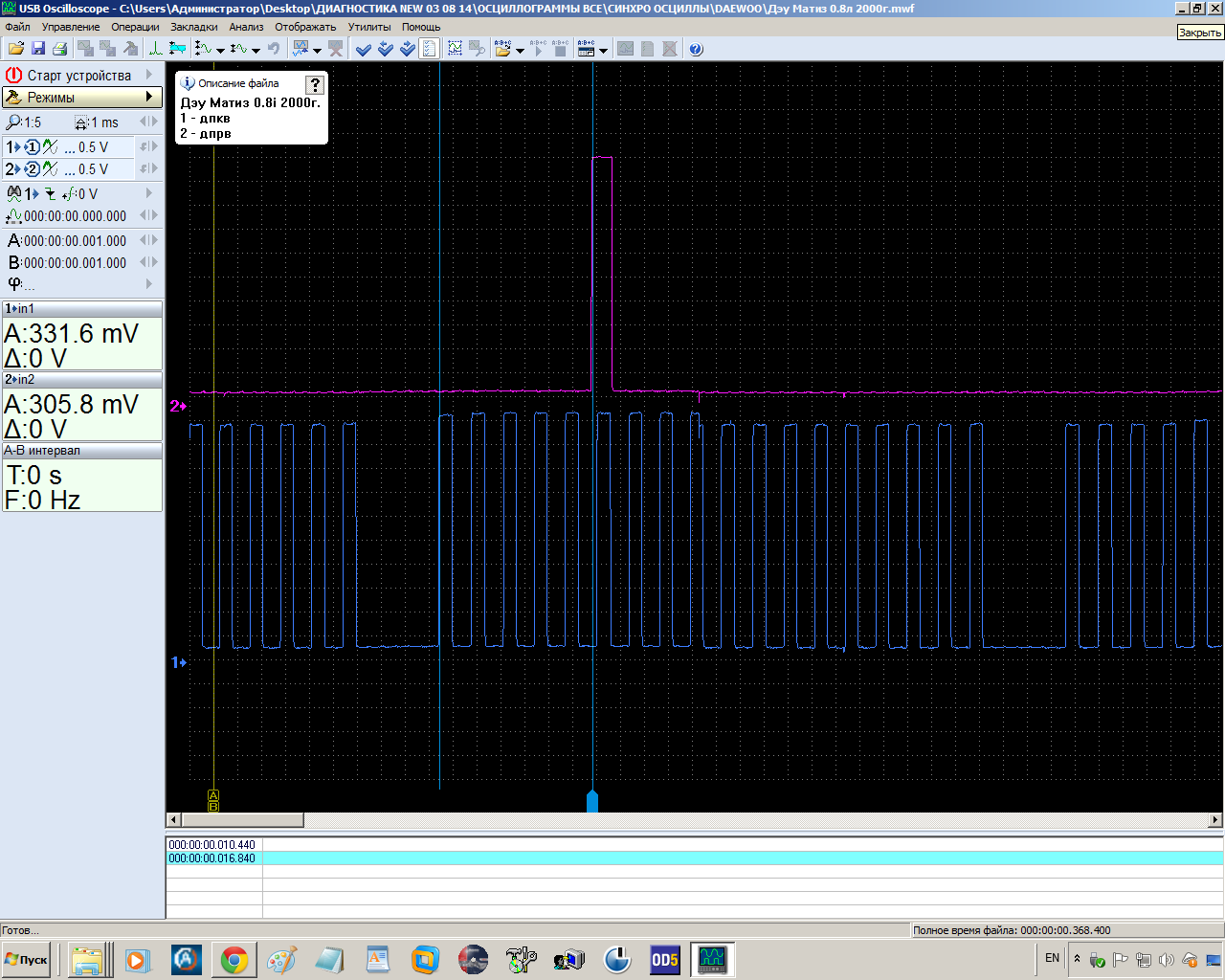Screen dimensions: 1225x980
Task: Open the Управление menu
Action: pyautogui.click(x=71, y=27)
